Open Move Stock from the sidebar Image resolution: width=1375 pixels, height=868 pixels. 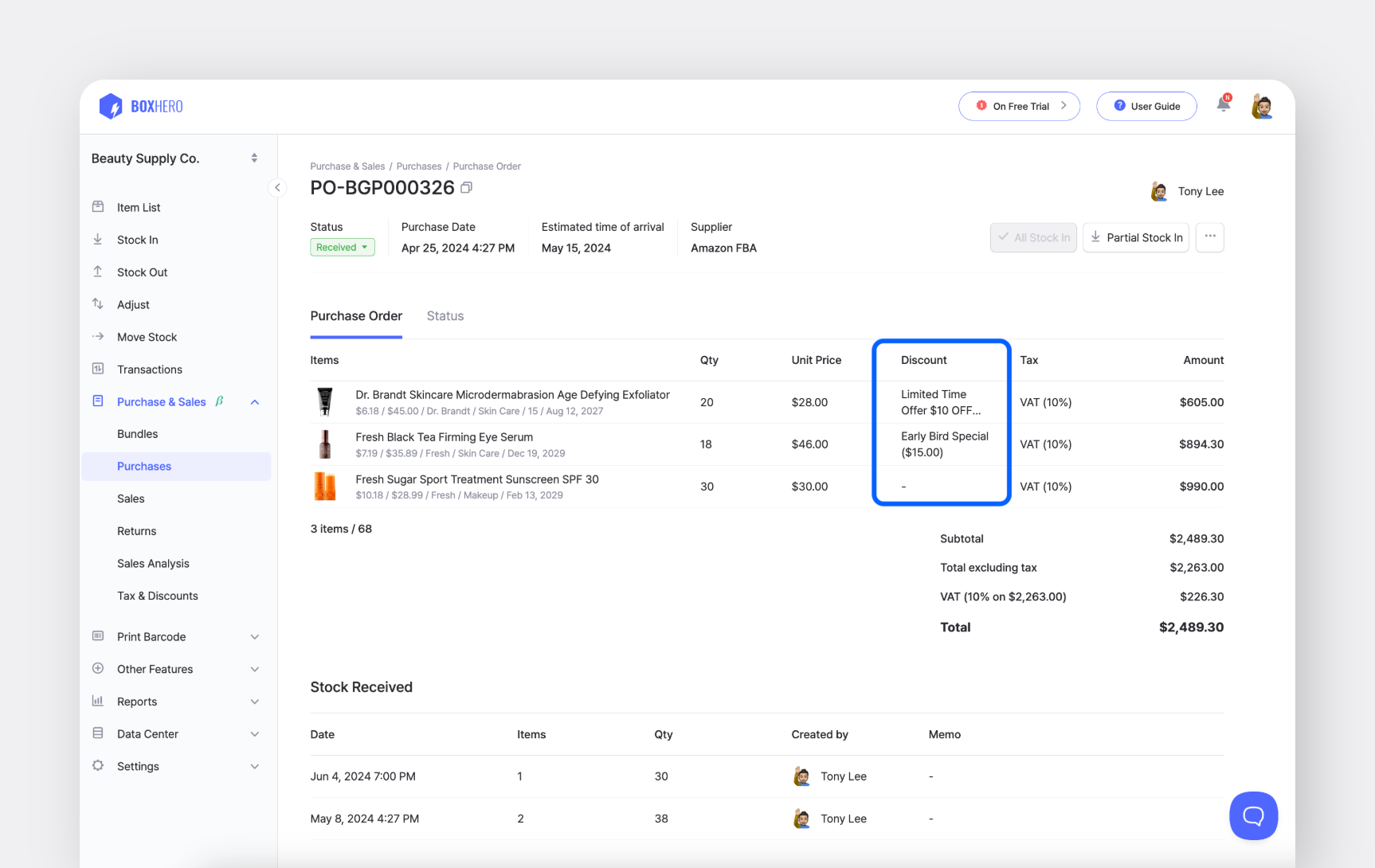[147, 336]
